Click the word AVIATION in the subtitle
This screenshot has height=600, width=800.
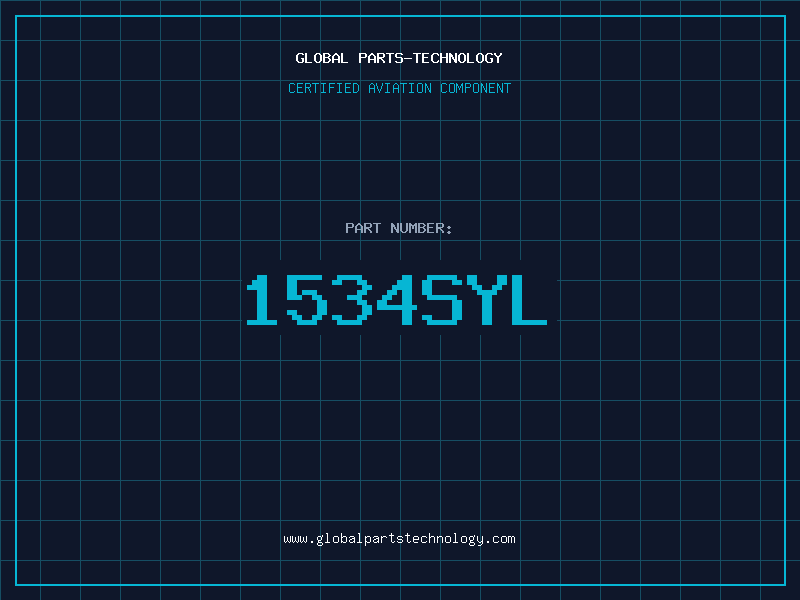point(399,88)
